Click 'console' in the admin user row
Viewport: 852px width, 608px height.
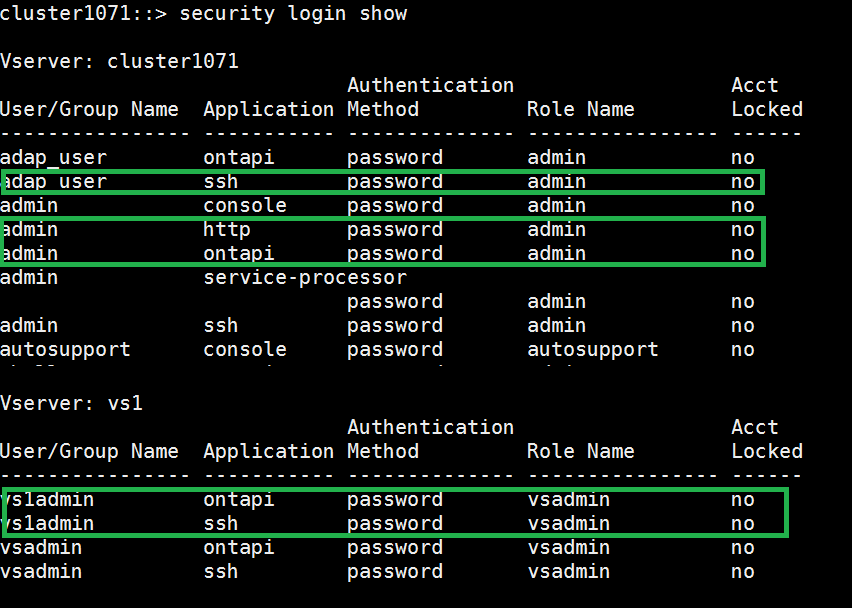tap(244, 206)
